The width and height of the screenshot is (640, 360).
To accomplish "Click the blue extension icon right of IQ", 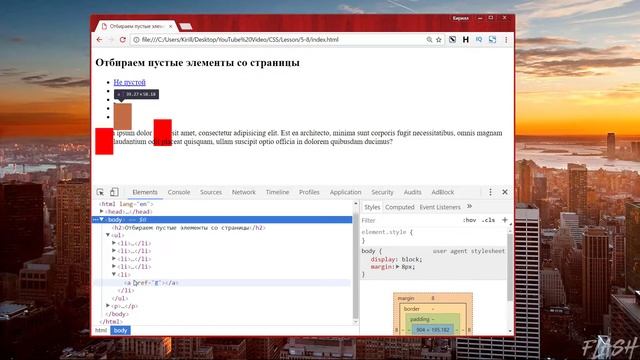I will coord(493,40).
